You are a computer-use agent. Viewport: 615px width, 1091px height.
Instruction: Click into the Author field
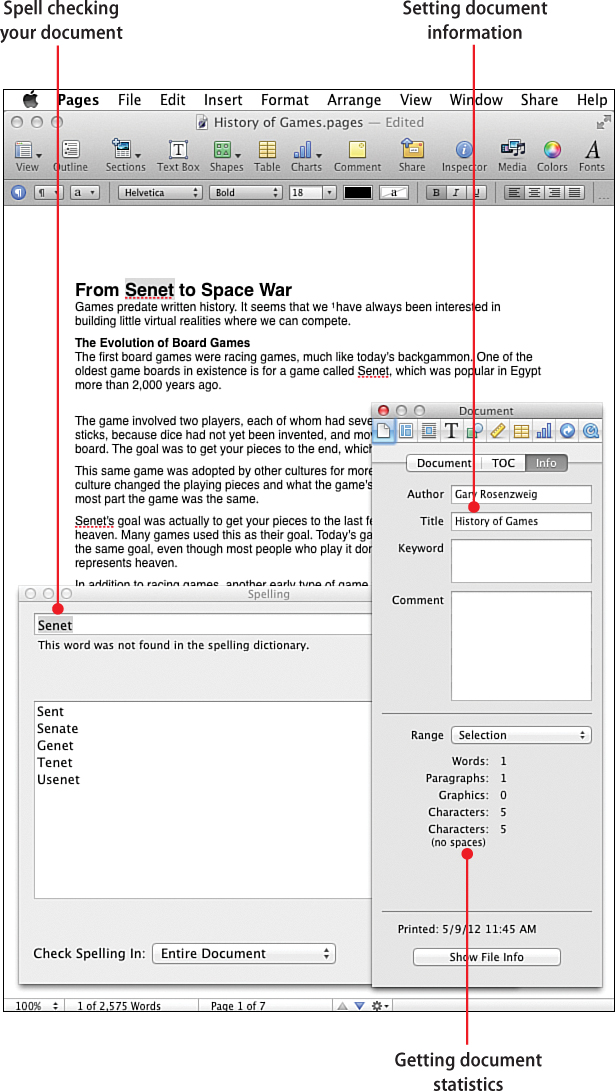pyautogui.click(x=521, y=494)
